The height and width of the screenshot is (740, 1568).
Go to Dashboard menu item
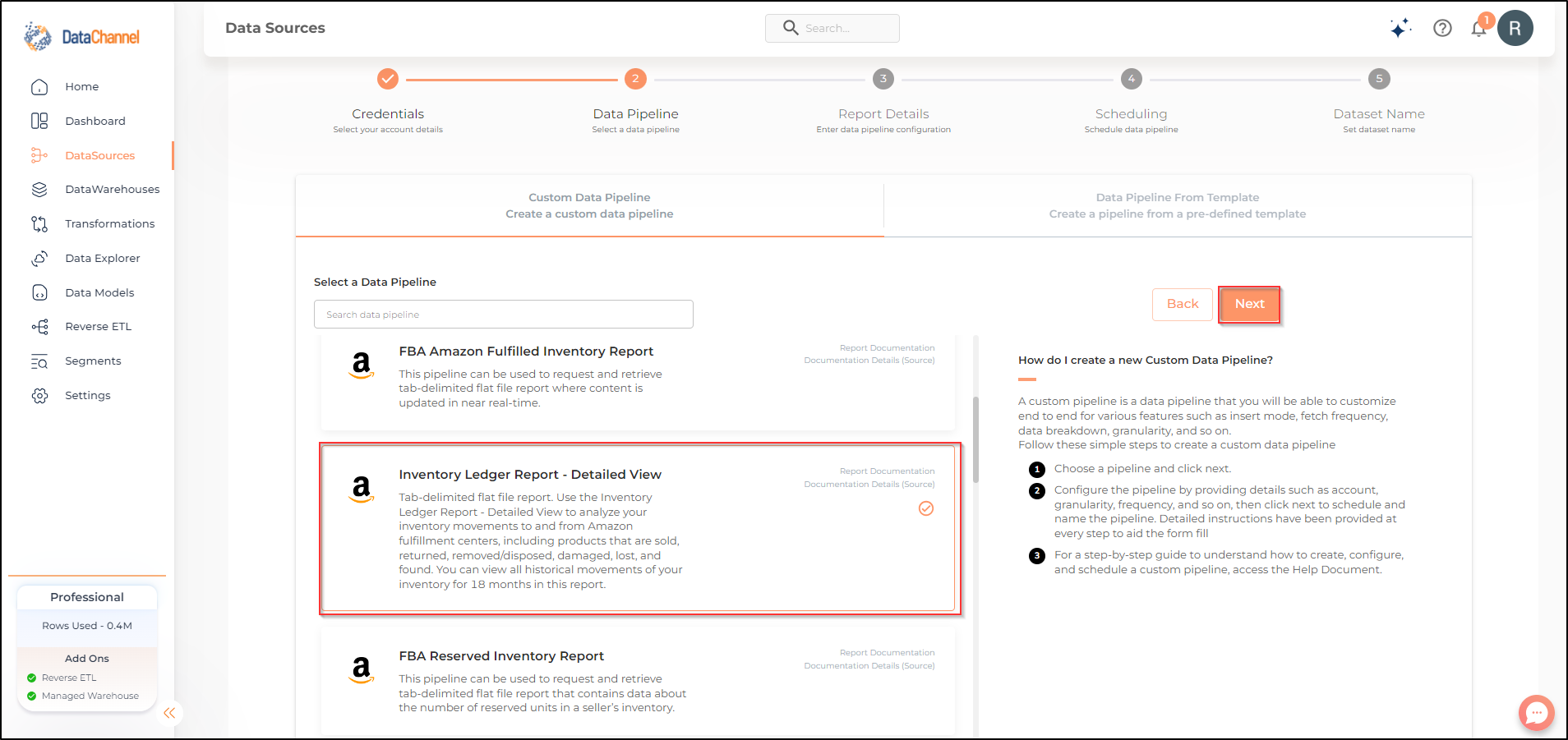95,121
